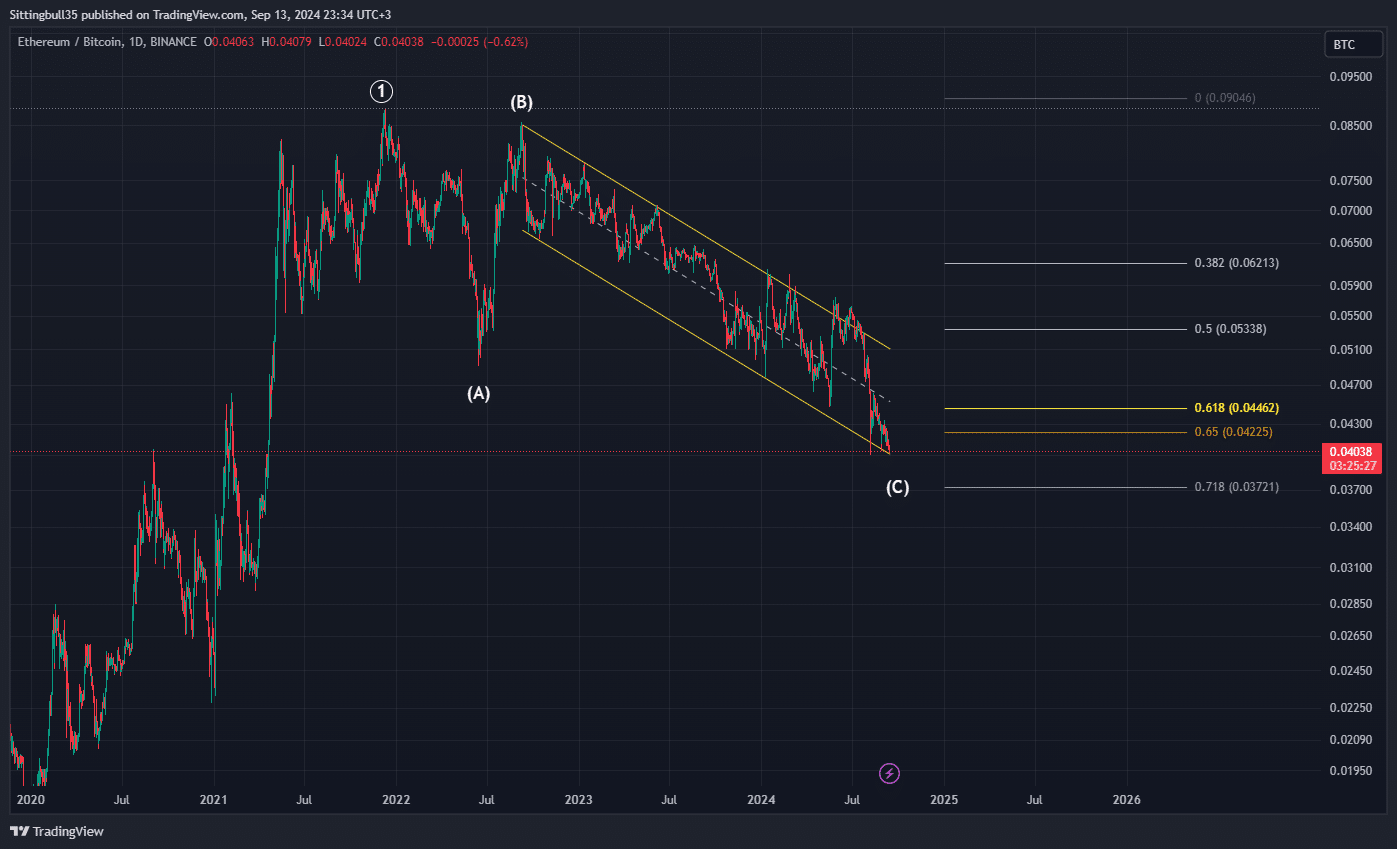Image resolution: width=1397 pixels, height=849 pixels.
Task: Click price axis label 0.04300
Action: (1351, 423)
